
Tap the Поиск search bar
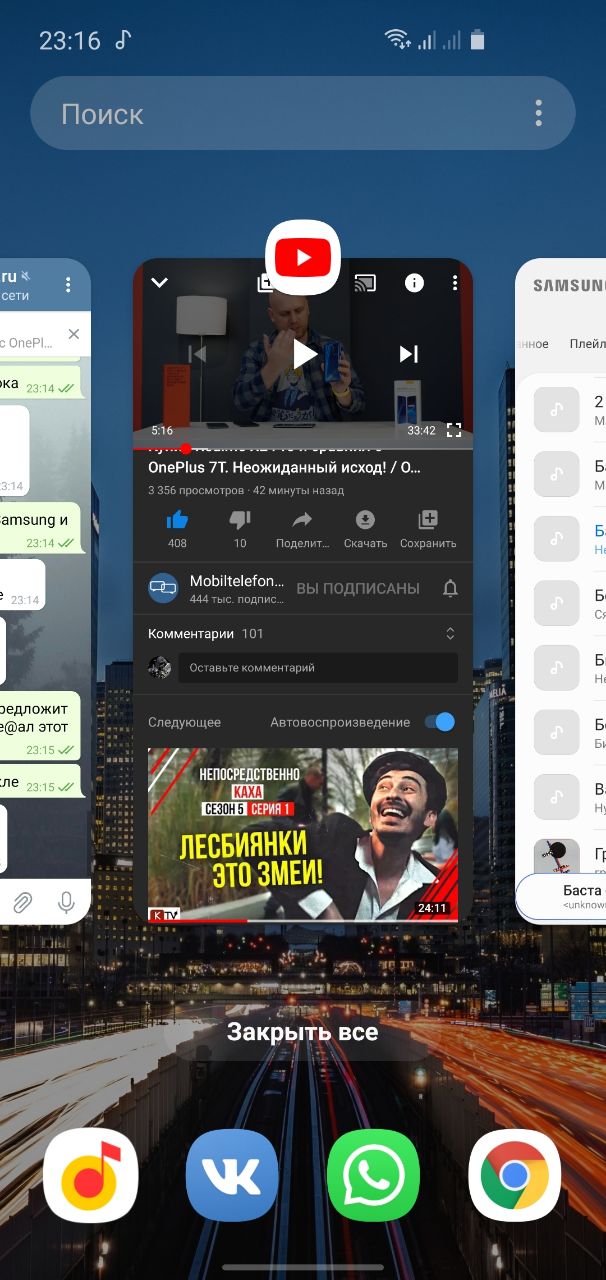303,114
